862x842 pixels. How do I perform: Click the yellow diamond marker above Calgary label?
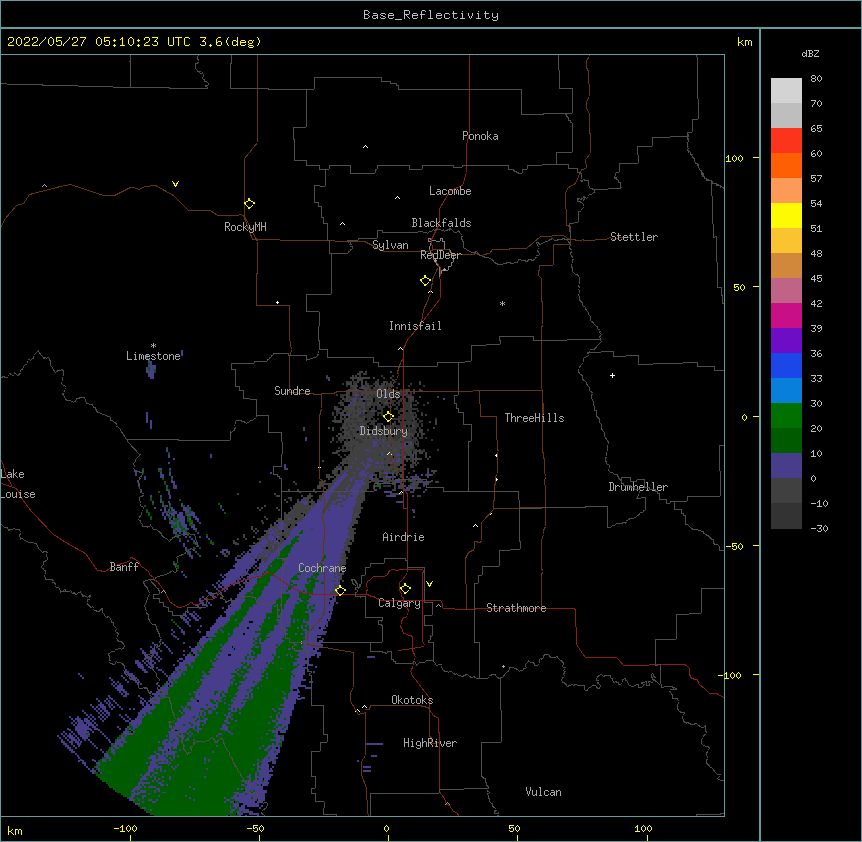point(405,589)
